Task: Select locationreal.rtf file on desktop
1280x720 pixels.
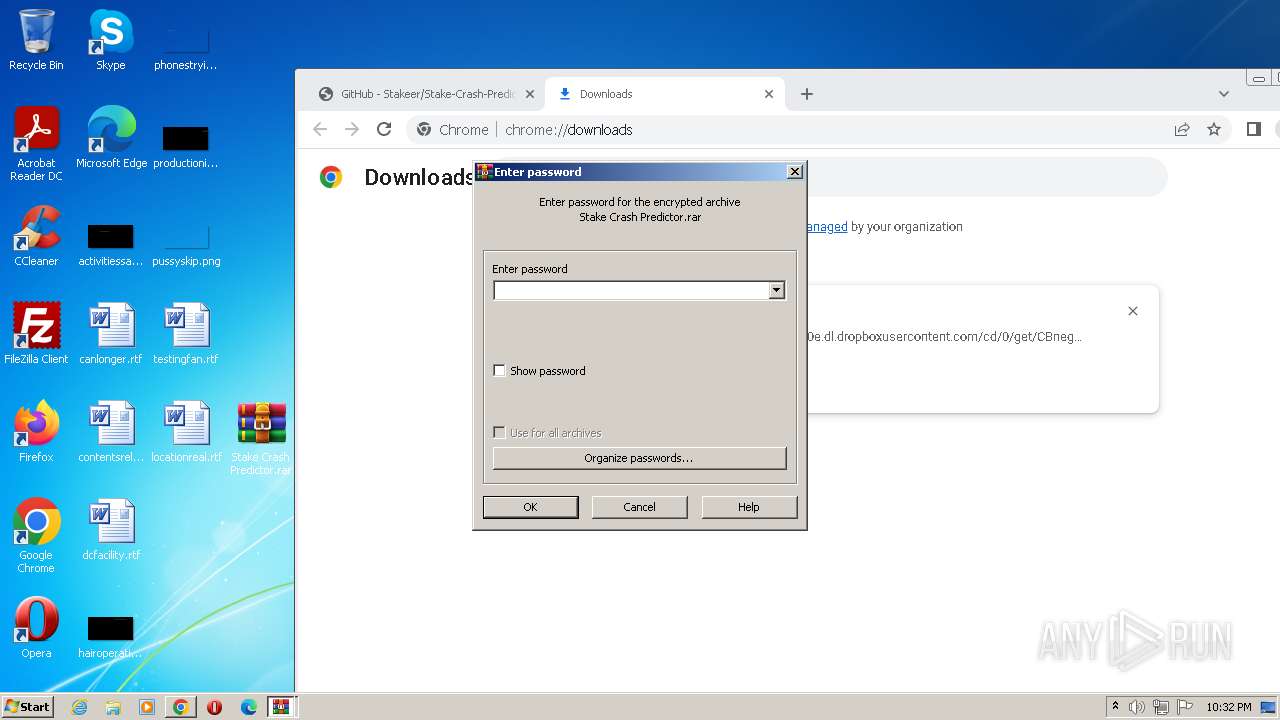Action: pyautogui.click(x=186, y=432)
